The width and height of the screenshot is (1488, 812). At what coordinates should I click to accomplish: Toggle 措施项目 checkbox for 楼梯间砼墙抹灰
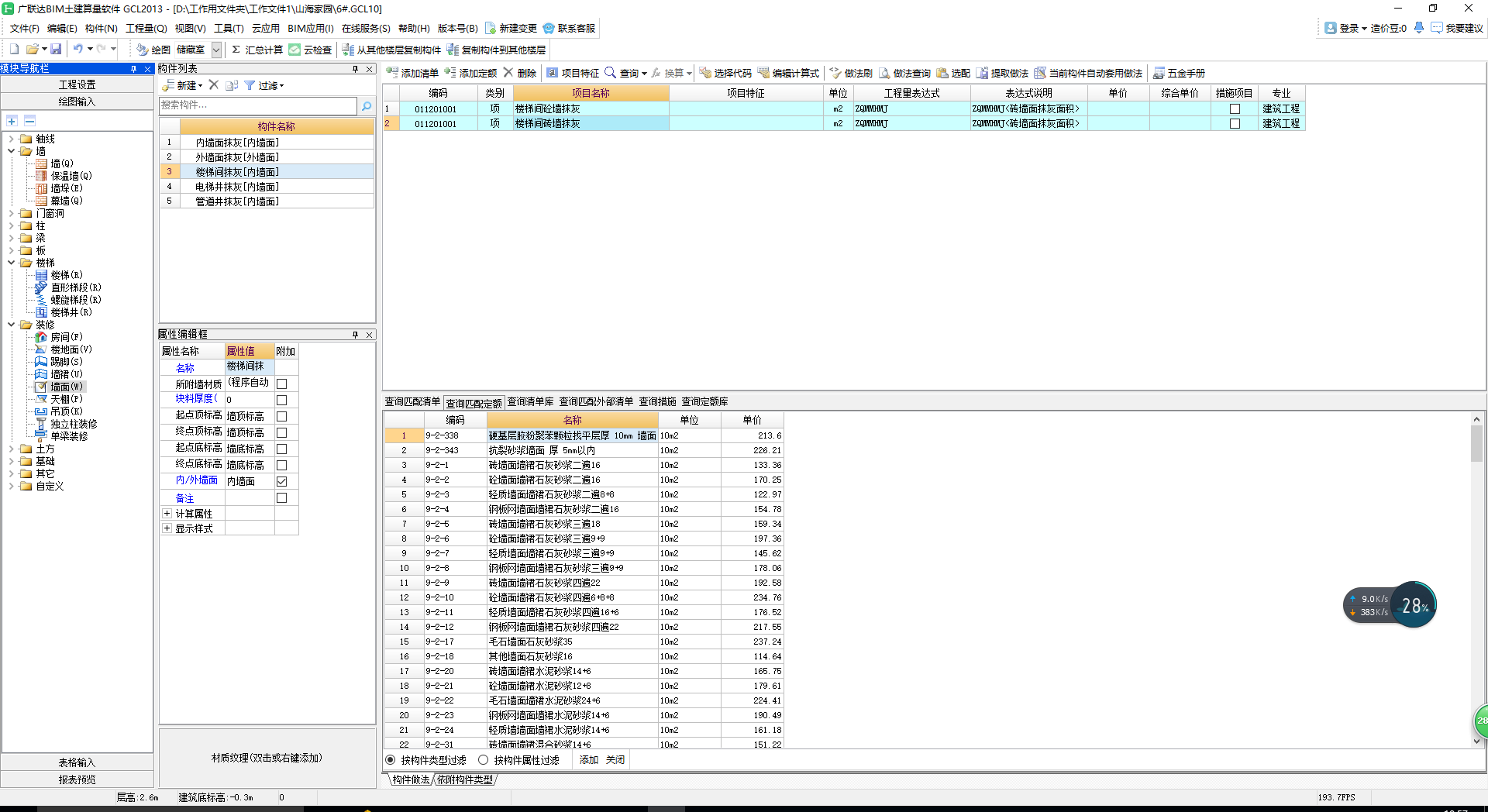pyautogui.click(x=1235, y=109)
